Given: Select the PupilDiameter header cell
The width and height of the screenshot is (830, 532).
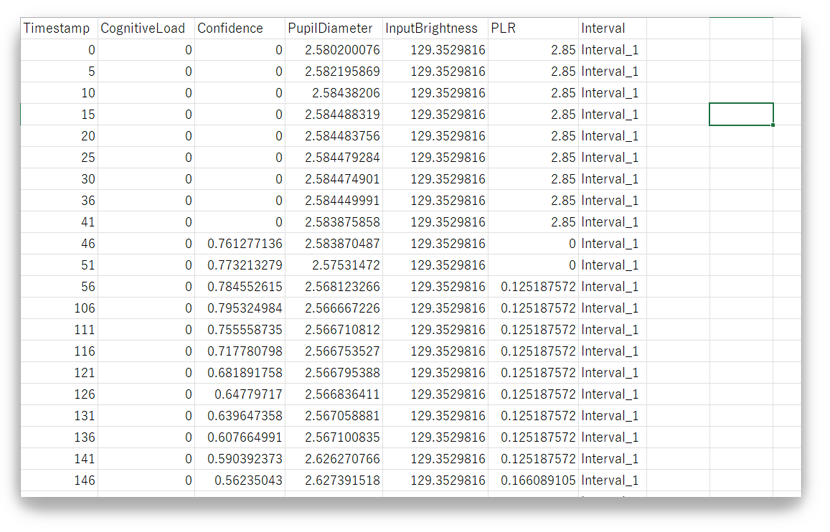Looking at the screenshot, I should pyautogui.click(x=333, y=28).
